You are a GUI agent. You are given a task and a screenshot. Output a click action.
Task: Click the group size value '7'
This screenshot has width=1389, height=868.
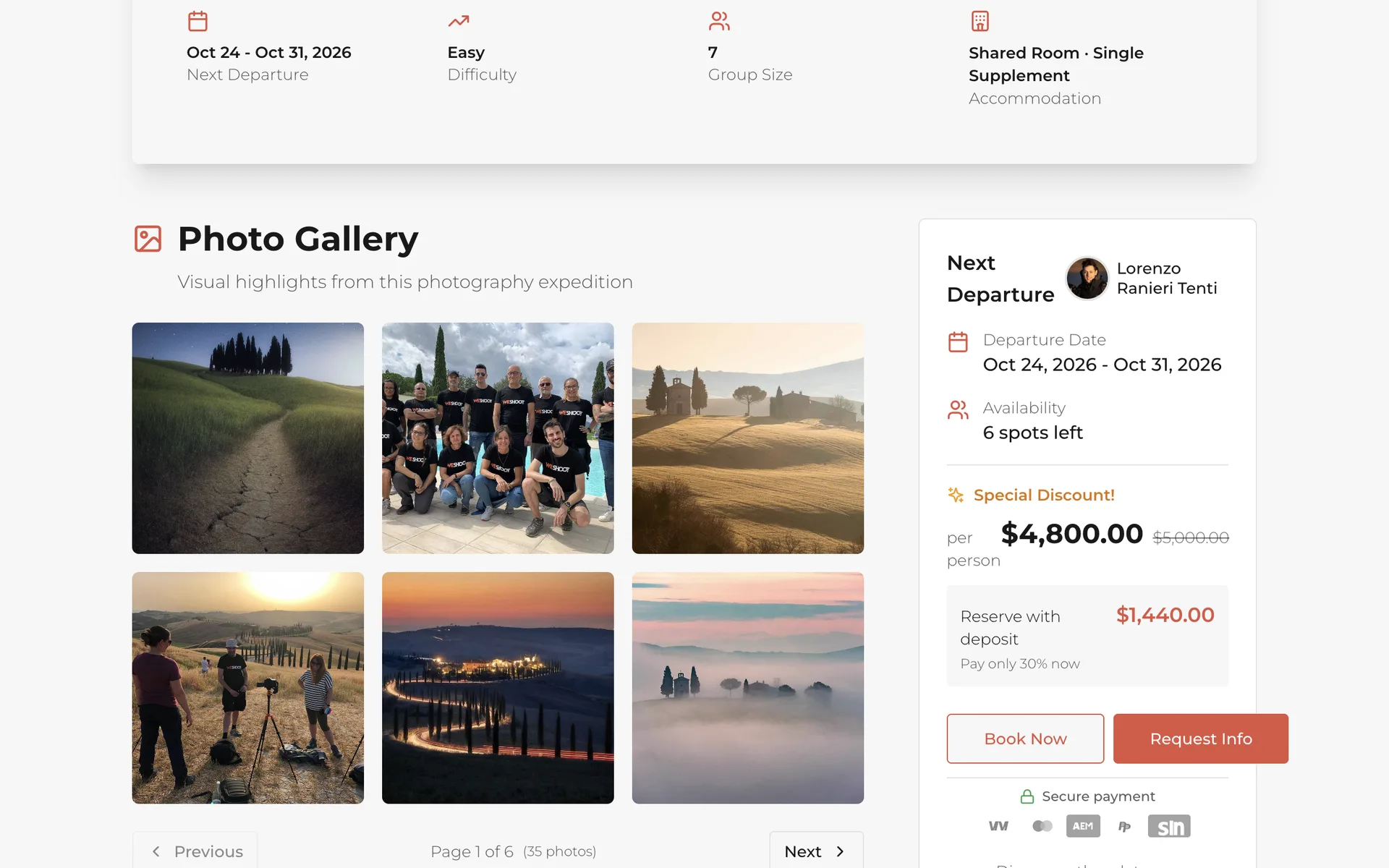pos(713,53)
